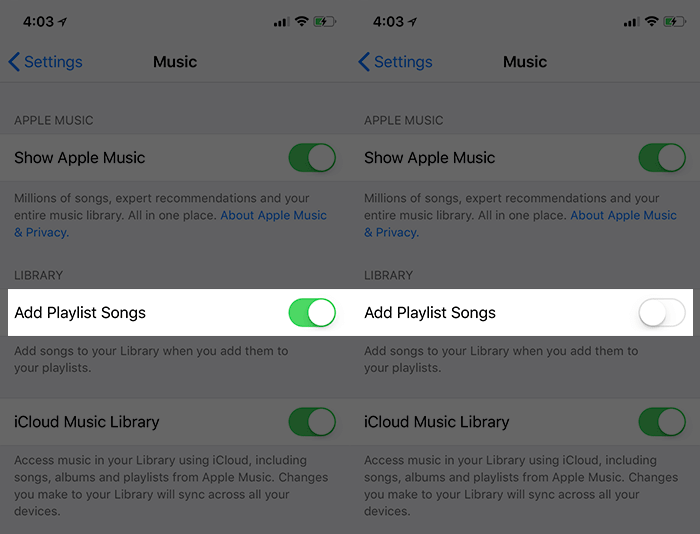Tap the battery charging icon on right screen
This screenshot has width=700, height=534.
[675, 21]
